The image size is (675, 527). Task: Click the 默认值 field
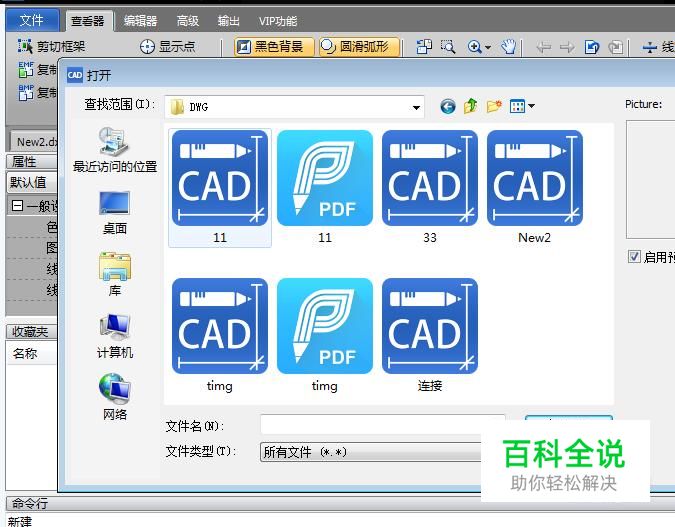(32, 182)
